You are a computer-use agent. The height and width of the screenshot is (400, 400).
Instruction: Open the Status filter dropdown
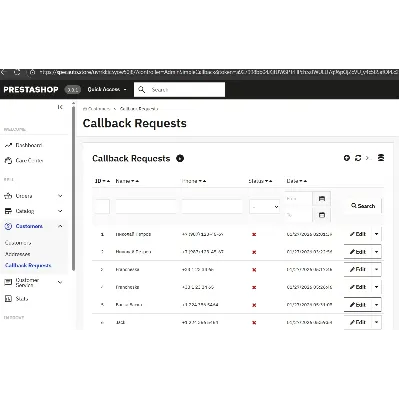(x=264, y=207)
